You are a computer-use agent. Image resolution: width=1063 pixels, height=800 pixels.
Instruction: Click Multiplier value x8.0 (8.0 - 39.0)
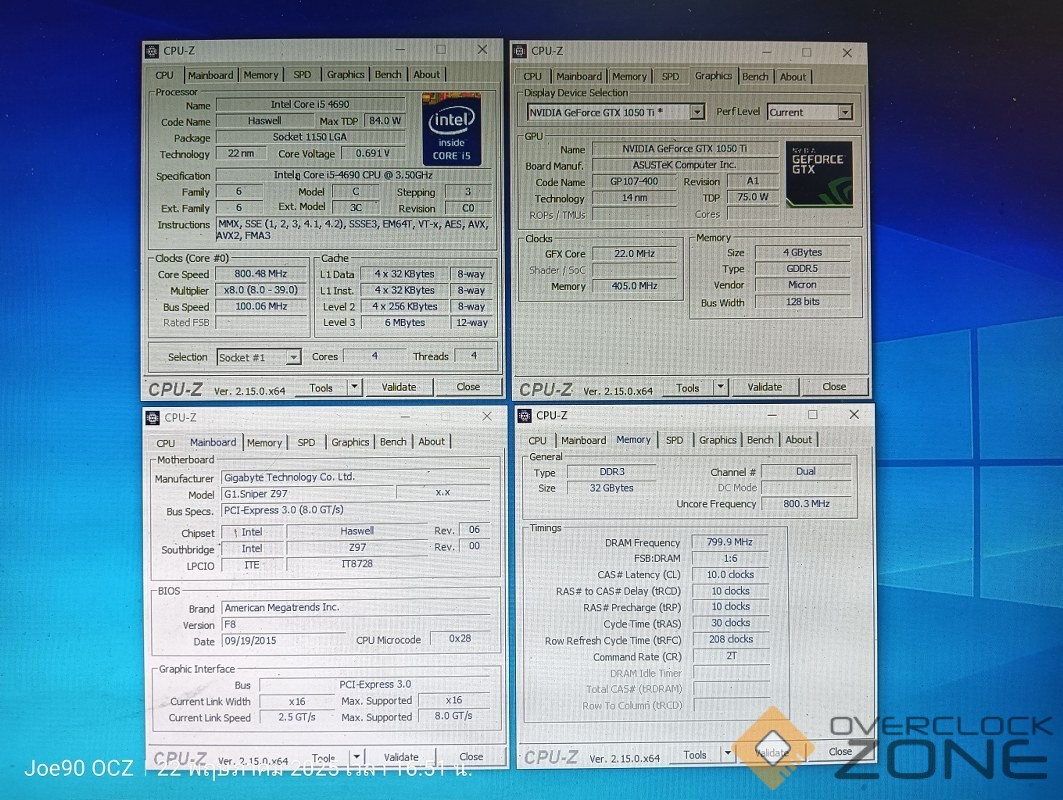(261, 290)
